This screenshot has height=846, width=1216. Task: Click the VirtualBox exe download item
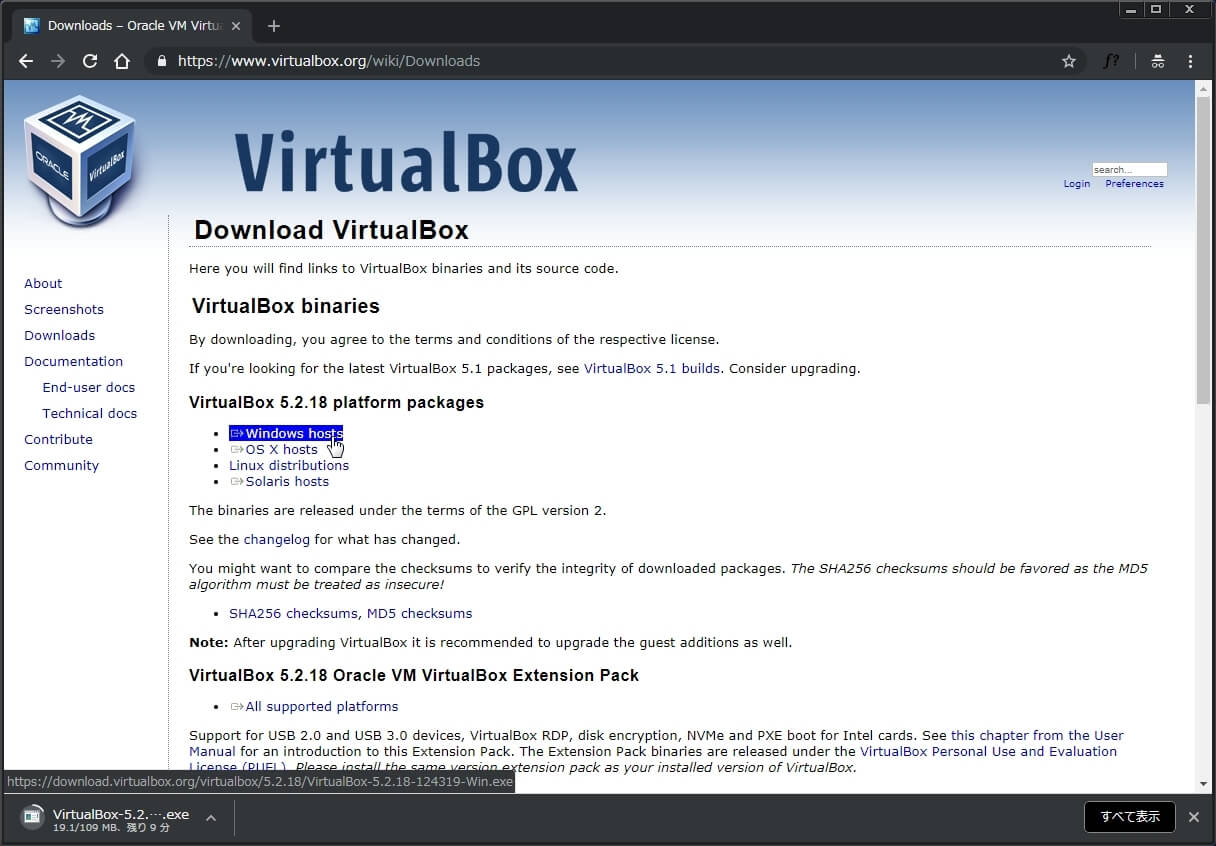(110, 818)
